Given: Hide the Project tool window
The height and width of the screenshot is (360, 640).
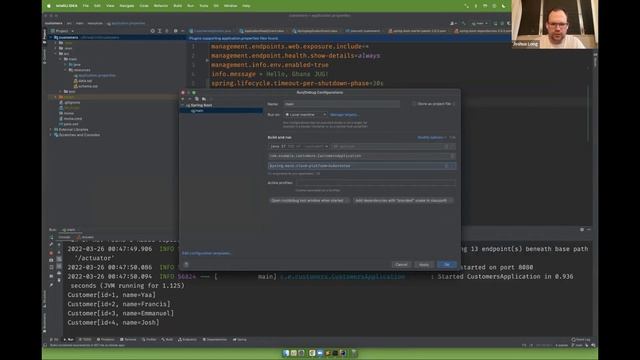Looking at the screenshot, I should click(182, 31).
